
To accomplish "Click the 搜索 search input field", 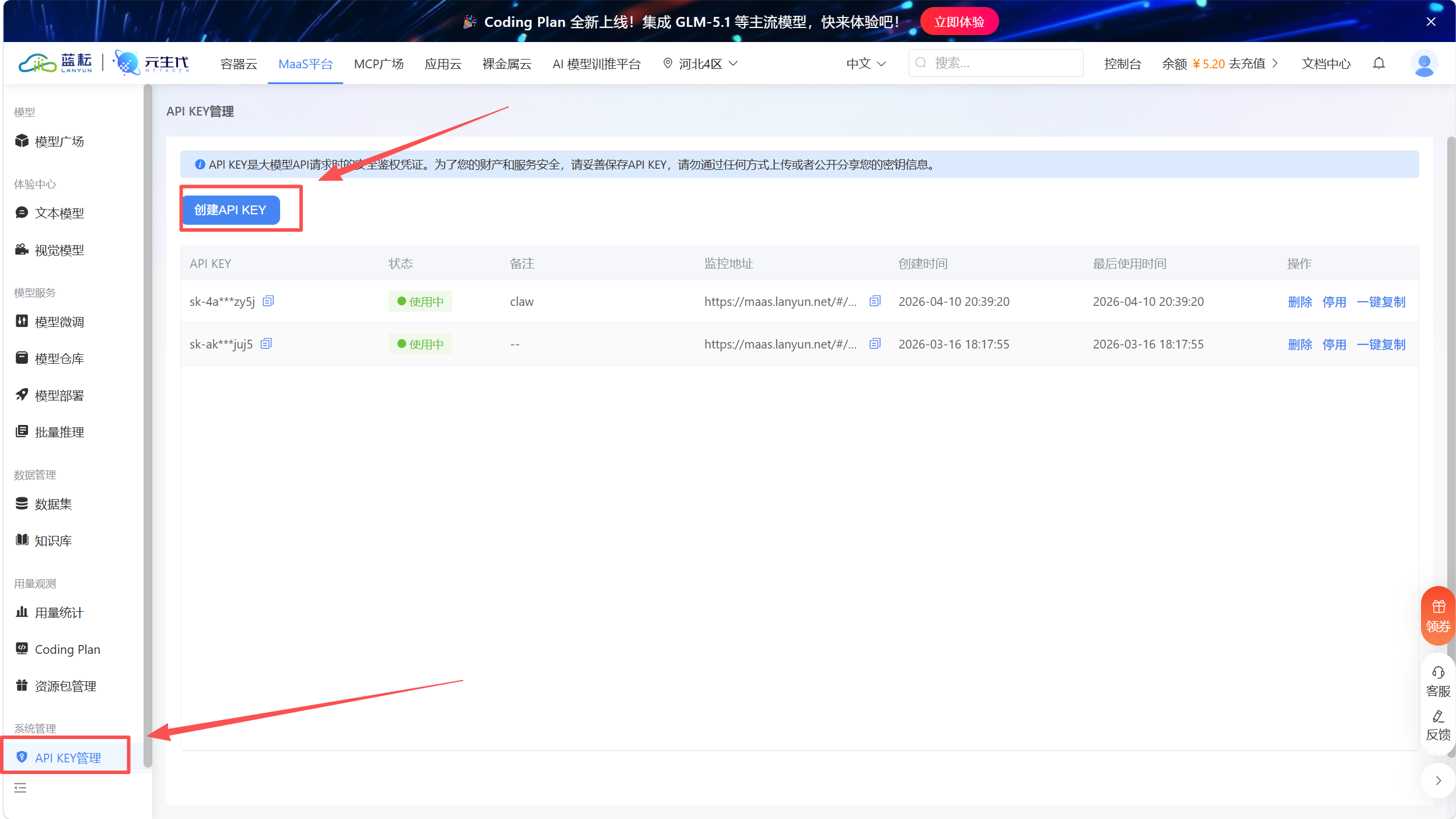I will [996, 63].
